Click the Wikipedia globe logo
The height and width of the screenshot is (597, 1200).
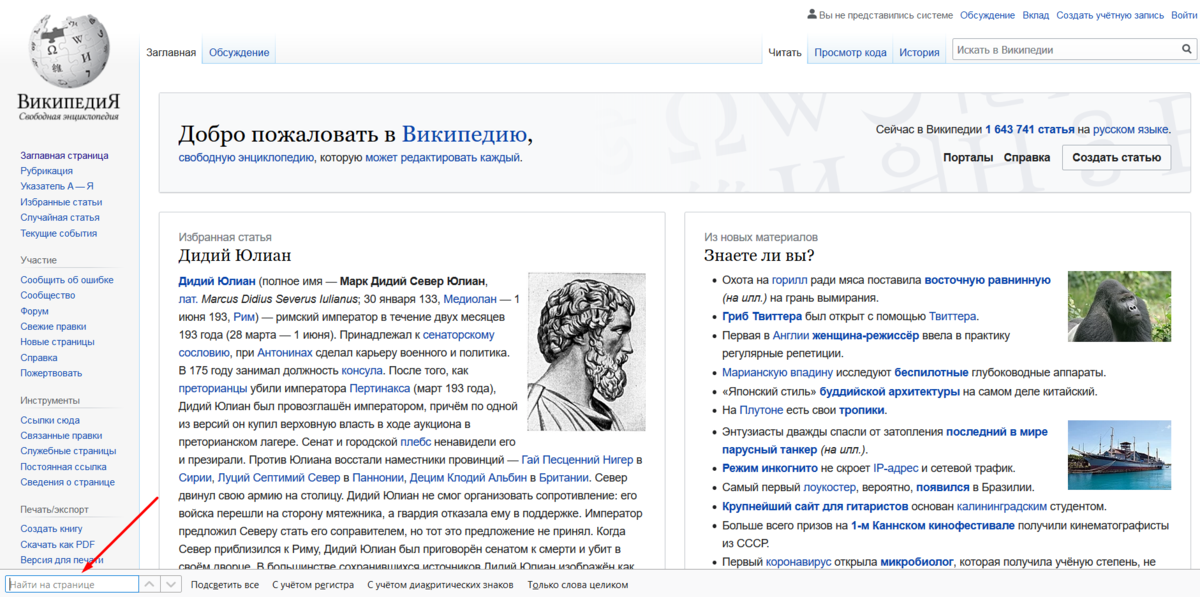[x=68, y=49]
